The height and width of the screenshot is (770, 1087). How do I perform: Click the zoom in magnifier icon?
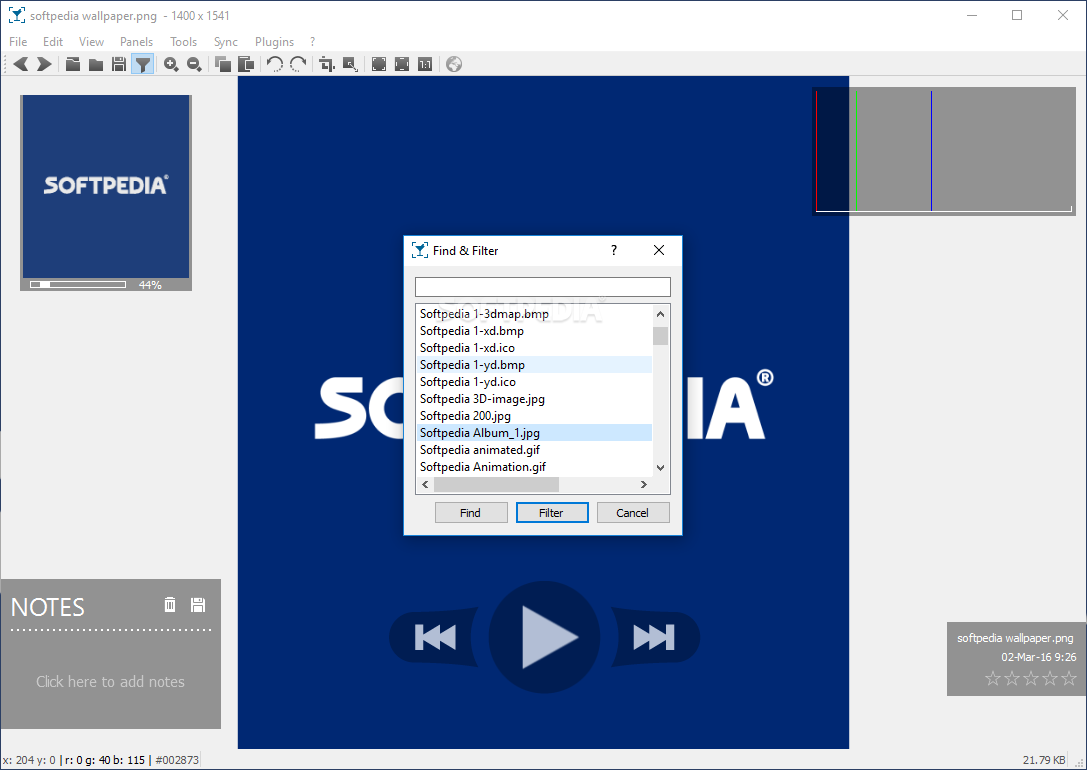coord(171,64)
